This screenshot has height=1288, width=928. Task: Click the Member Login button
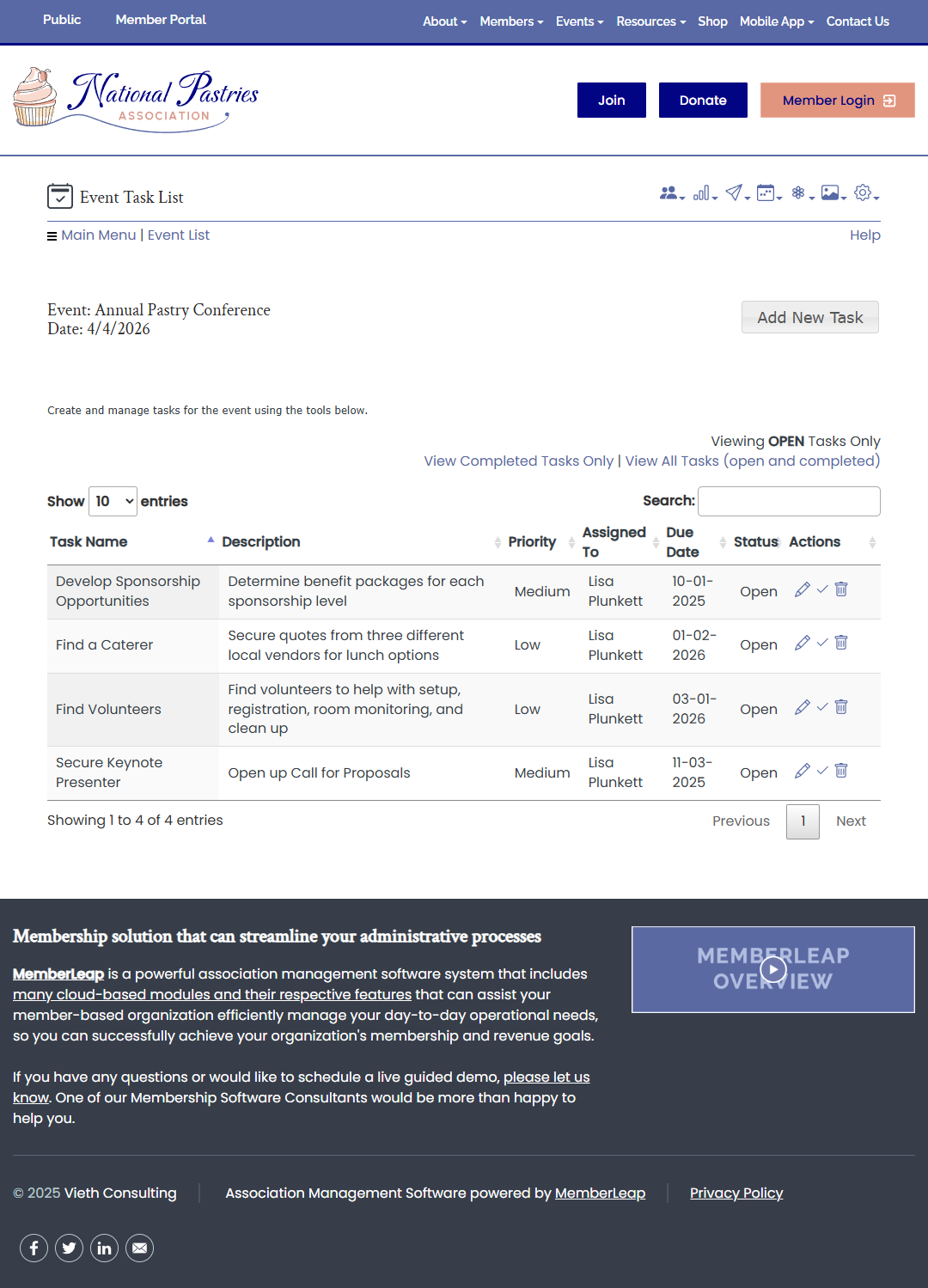pos(838,101)
